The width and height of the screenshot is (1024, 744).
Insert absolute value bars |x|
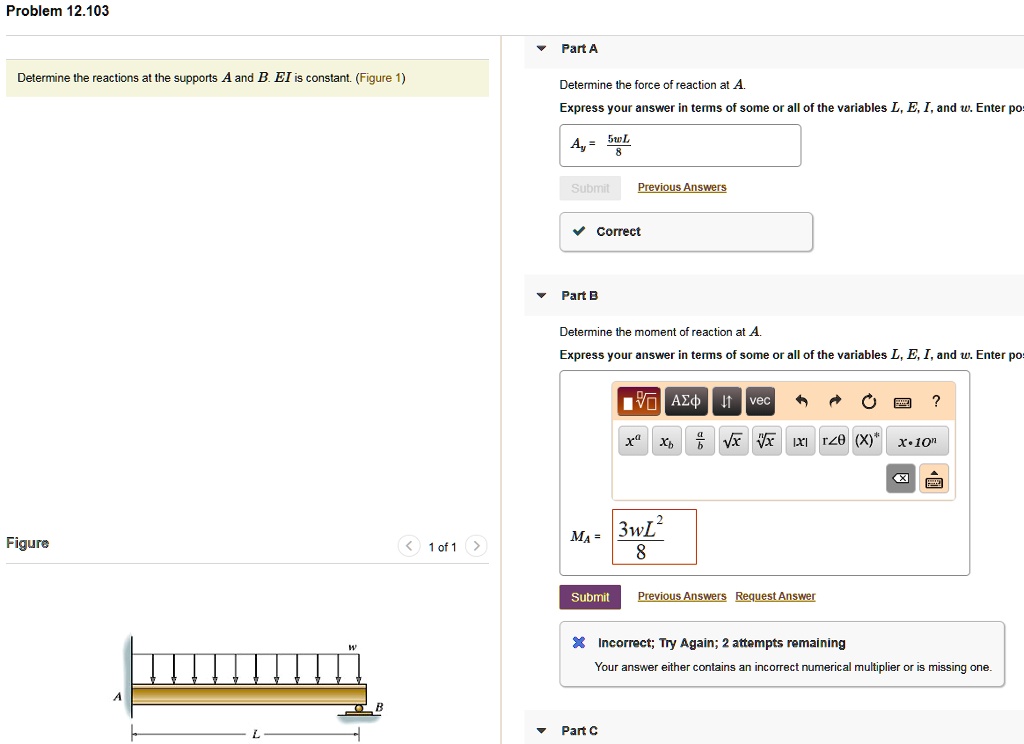pos(800,440)
